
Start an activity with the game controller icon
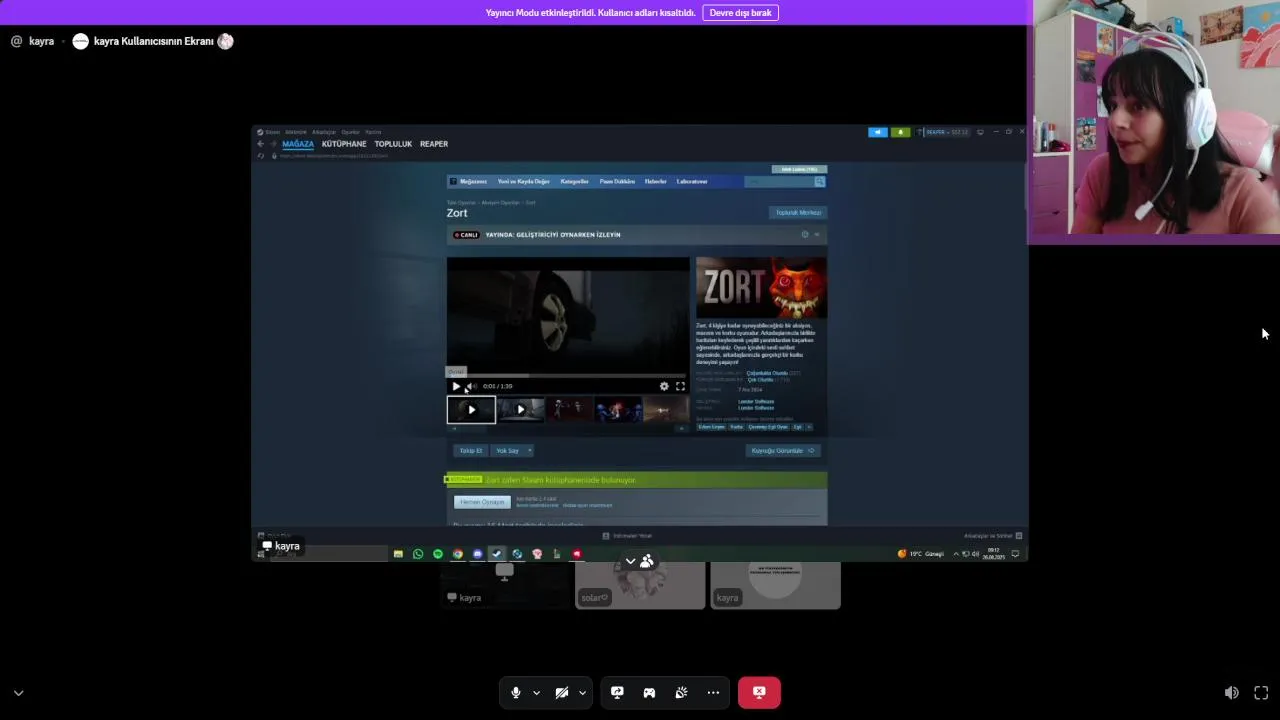pos(649,692)
